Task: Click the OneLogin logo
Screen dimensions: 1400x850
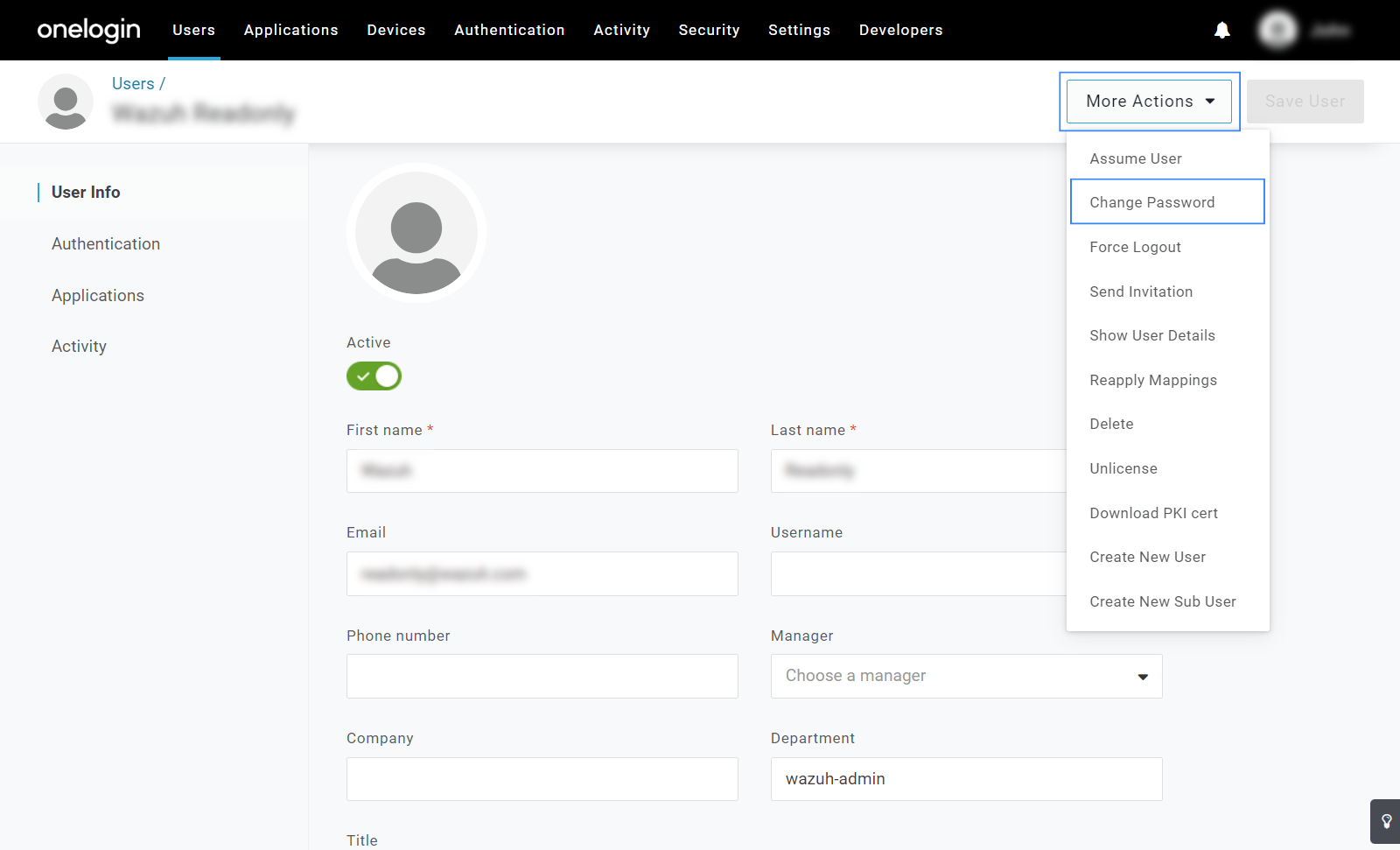Action: (x=88, y=31)
